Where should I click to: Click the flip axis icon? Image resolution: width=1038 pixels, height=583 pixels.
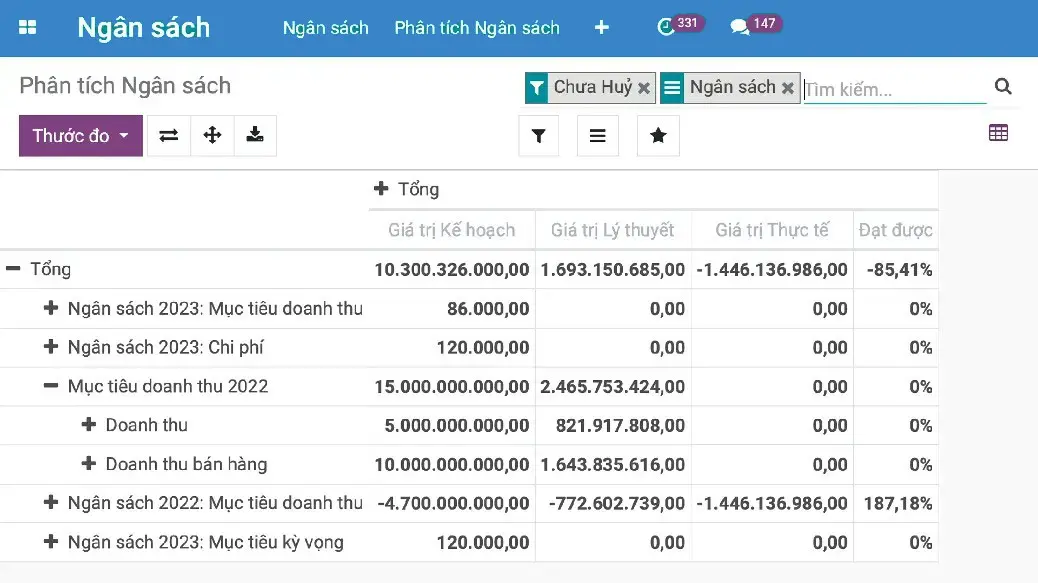tap(169, 136)
